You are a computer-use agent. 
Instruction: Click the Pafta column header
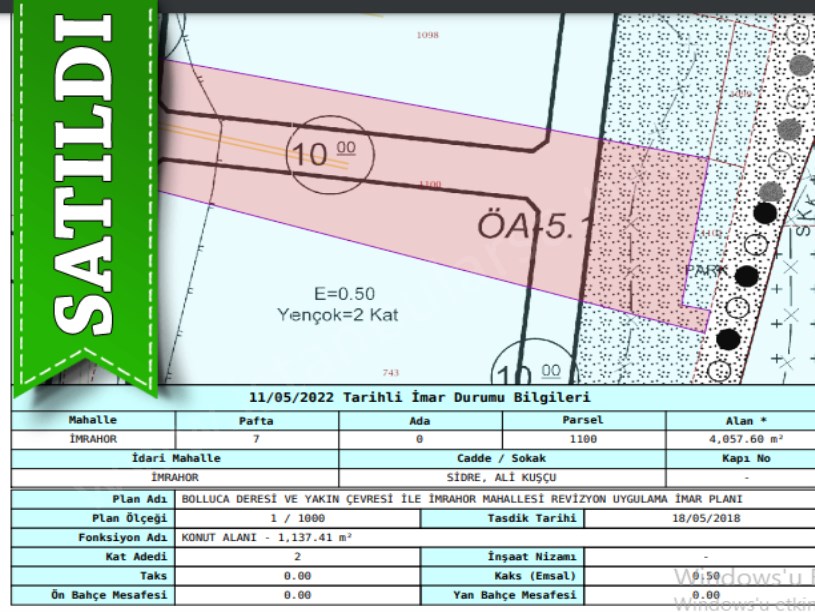tap(256, 421)
